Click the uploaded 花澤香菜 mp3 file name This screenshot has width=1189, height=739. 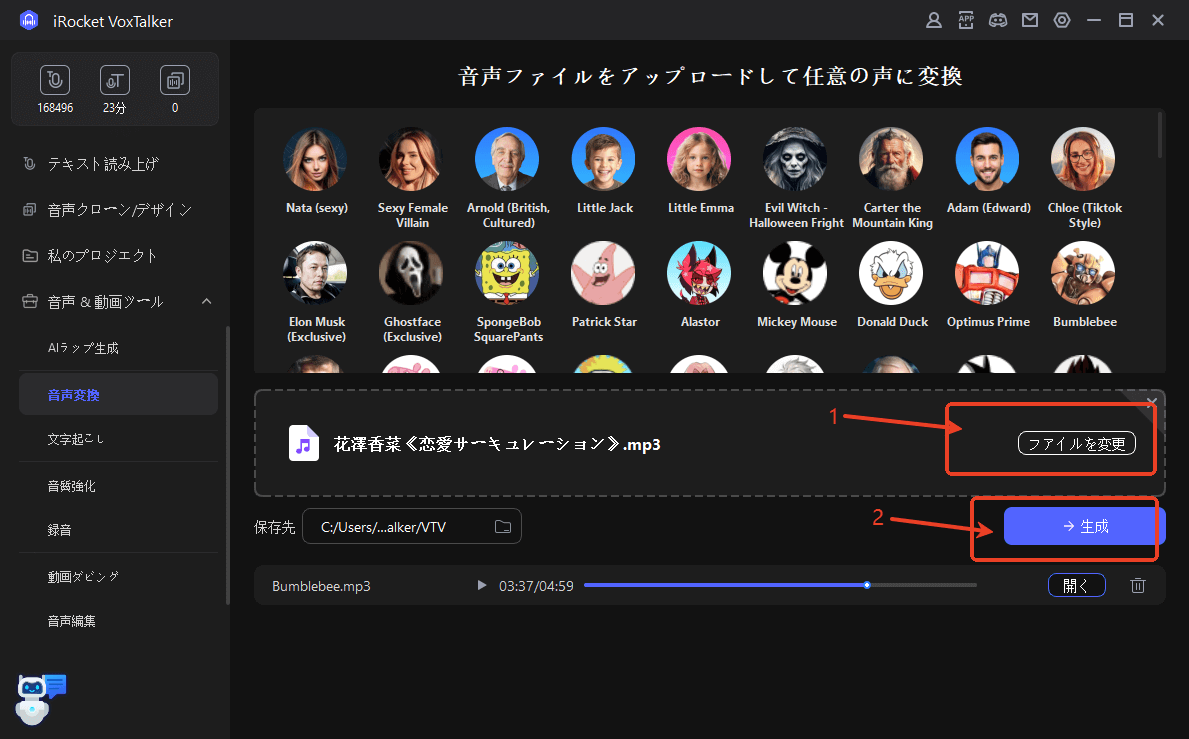click(x=497, y=444)
